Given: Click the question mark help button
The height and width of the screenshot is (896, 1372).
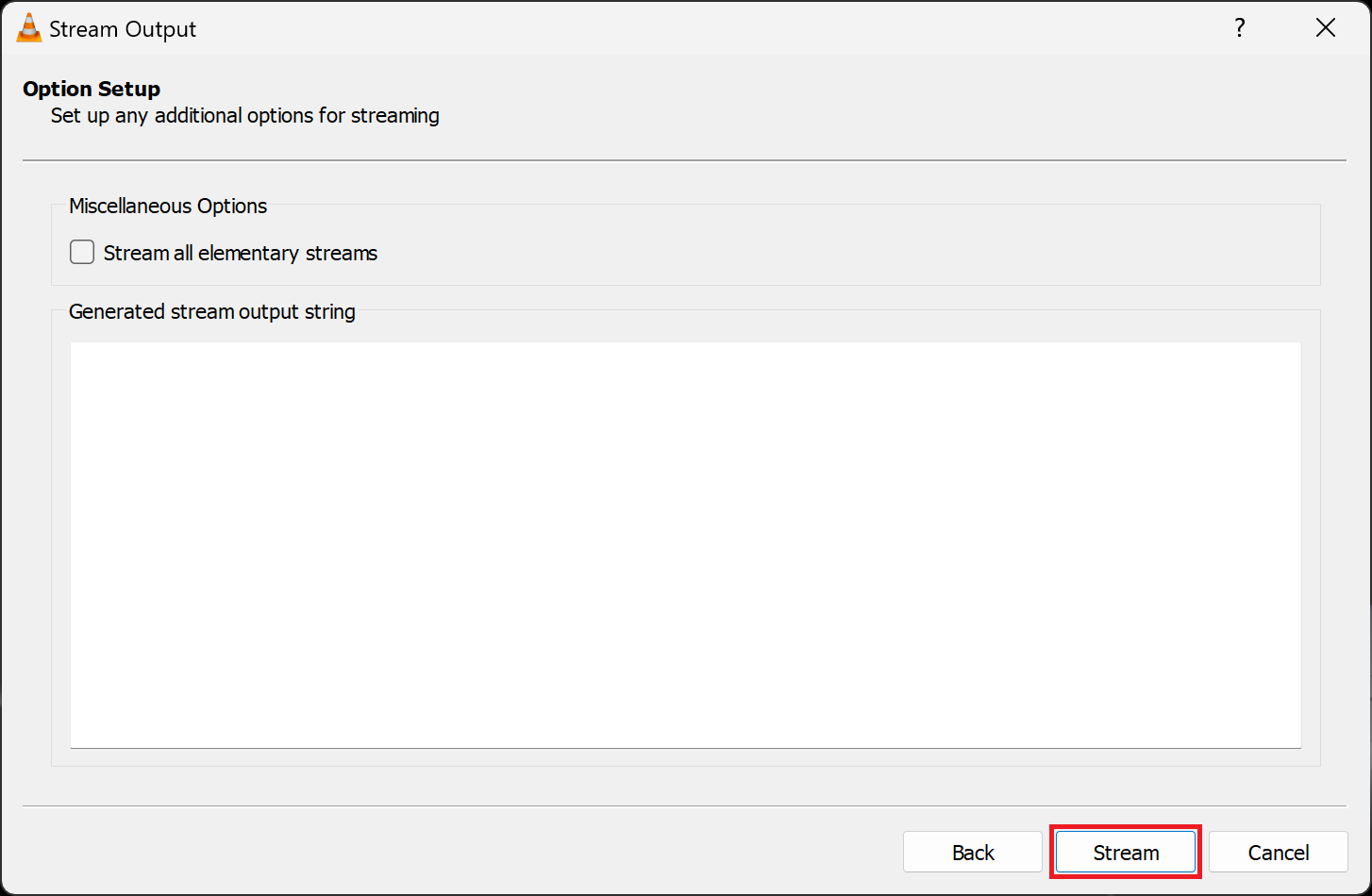Looking at the screenshot, I should pyautogui.click(x=1240, y=28).
